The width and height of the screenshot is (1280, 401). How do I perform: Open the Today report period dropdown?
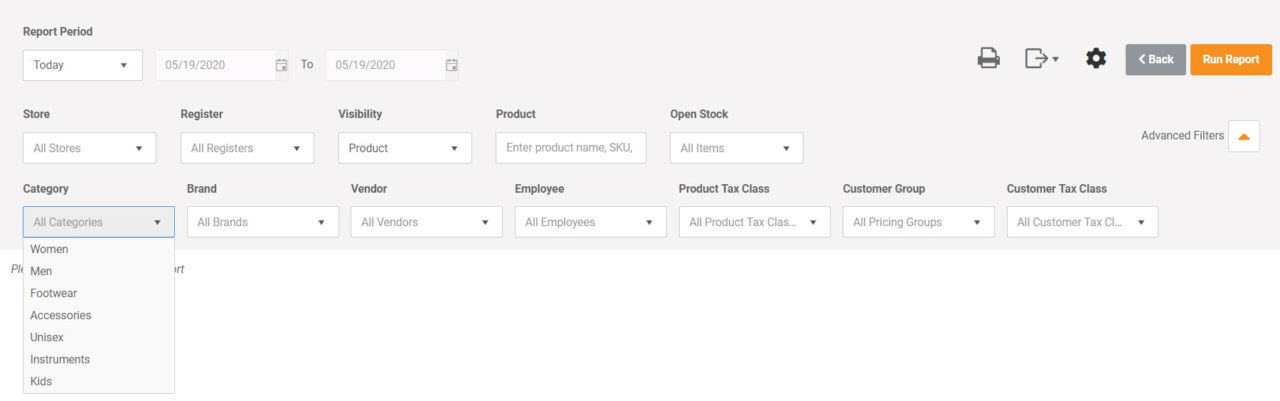(x=82, y=65)
